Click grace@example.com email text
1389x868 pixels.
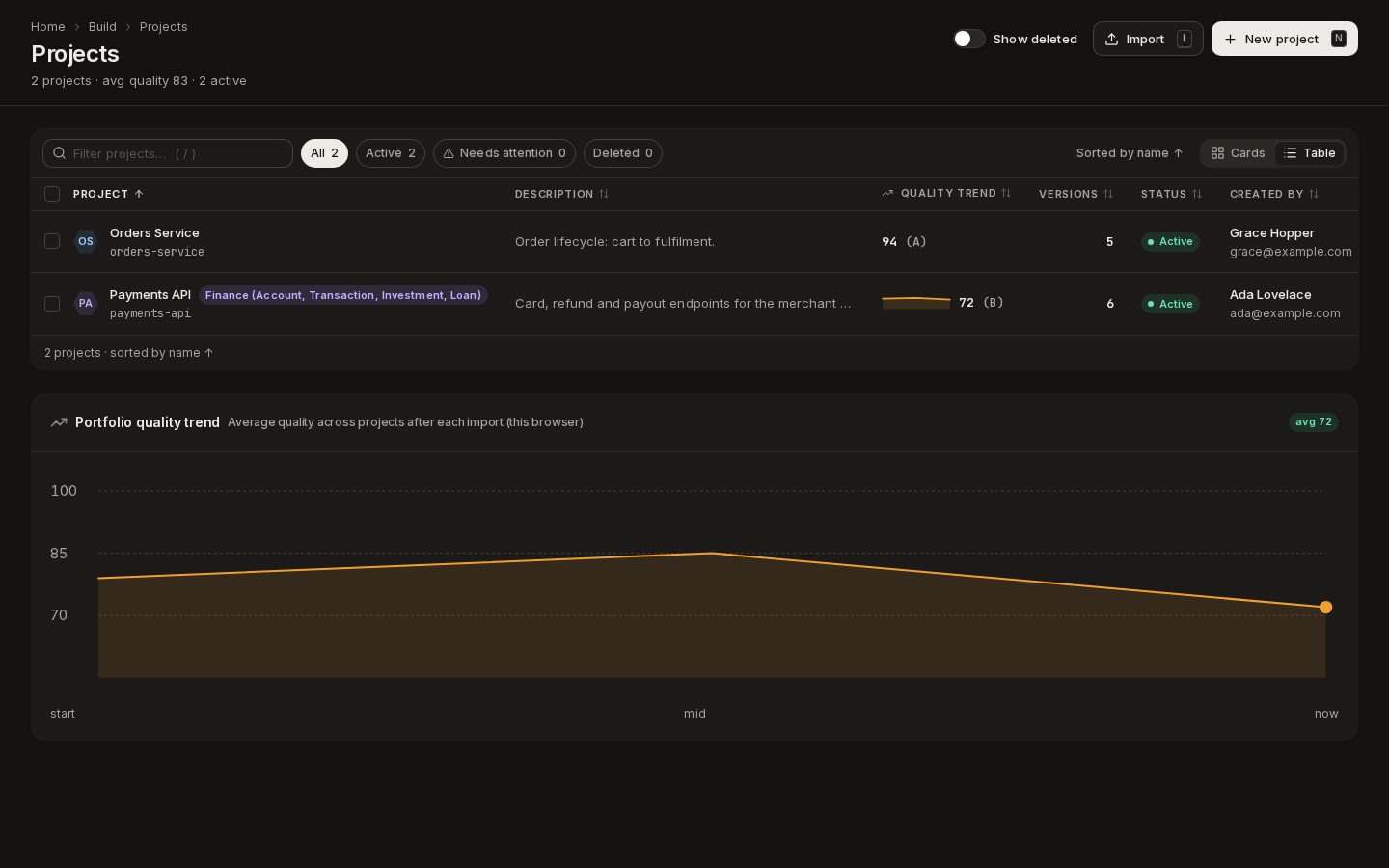[1291, 252]
